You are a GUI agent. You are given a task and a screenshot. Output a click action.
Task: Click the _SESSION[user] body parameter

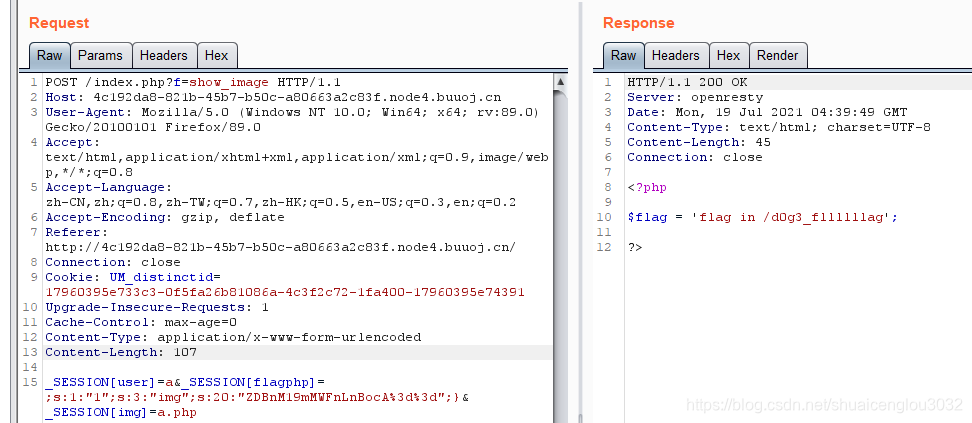109,382
